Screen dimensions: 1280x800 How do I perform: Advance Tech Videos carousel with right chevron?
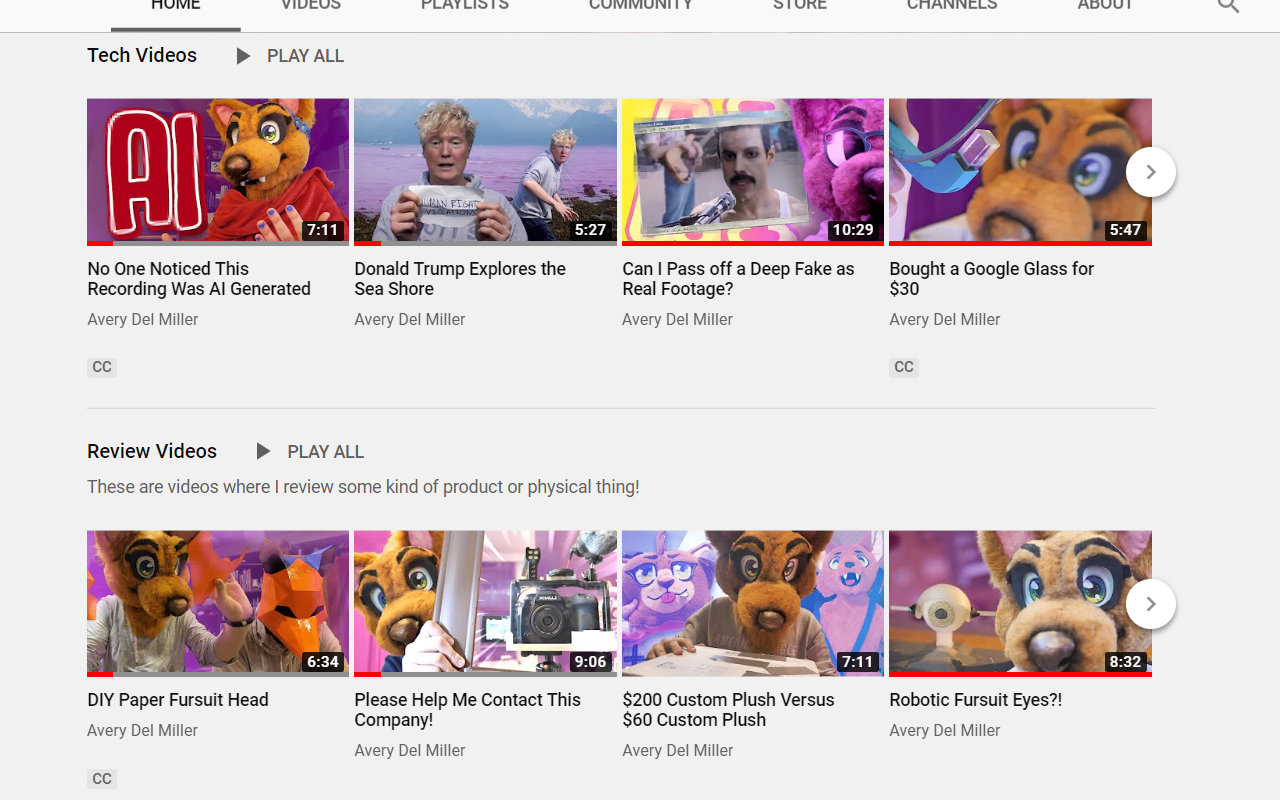click(1151, 172)
